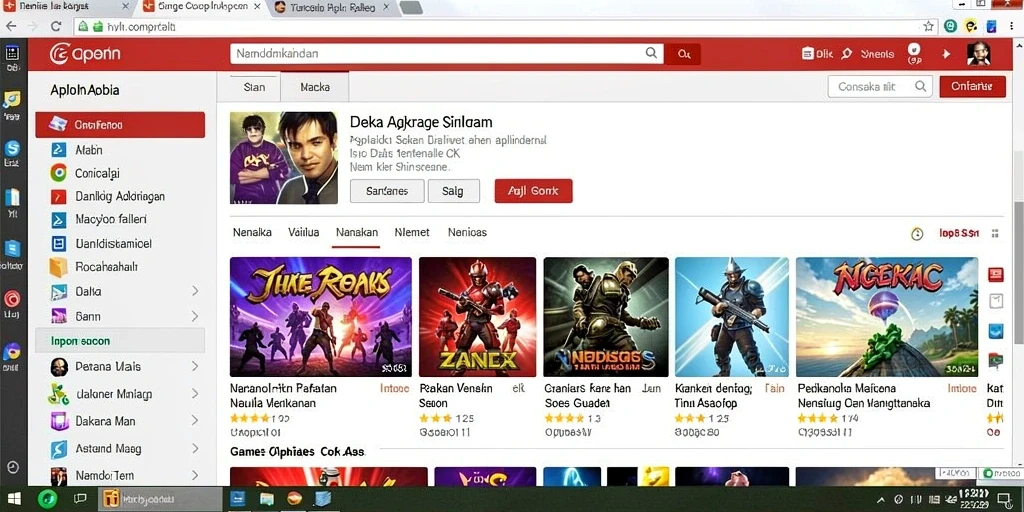Open the Nedisos game thumbnail

(606, 317)
